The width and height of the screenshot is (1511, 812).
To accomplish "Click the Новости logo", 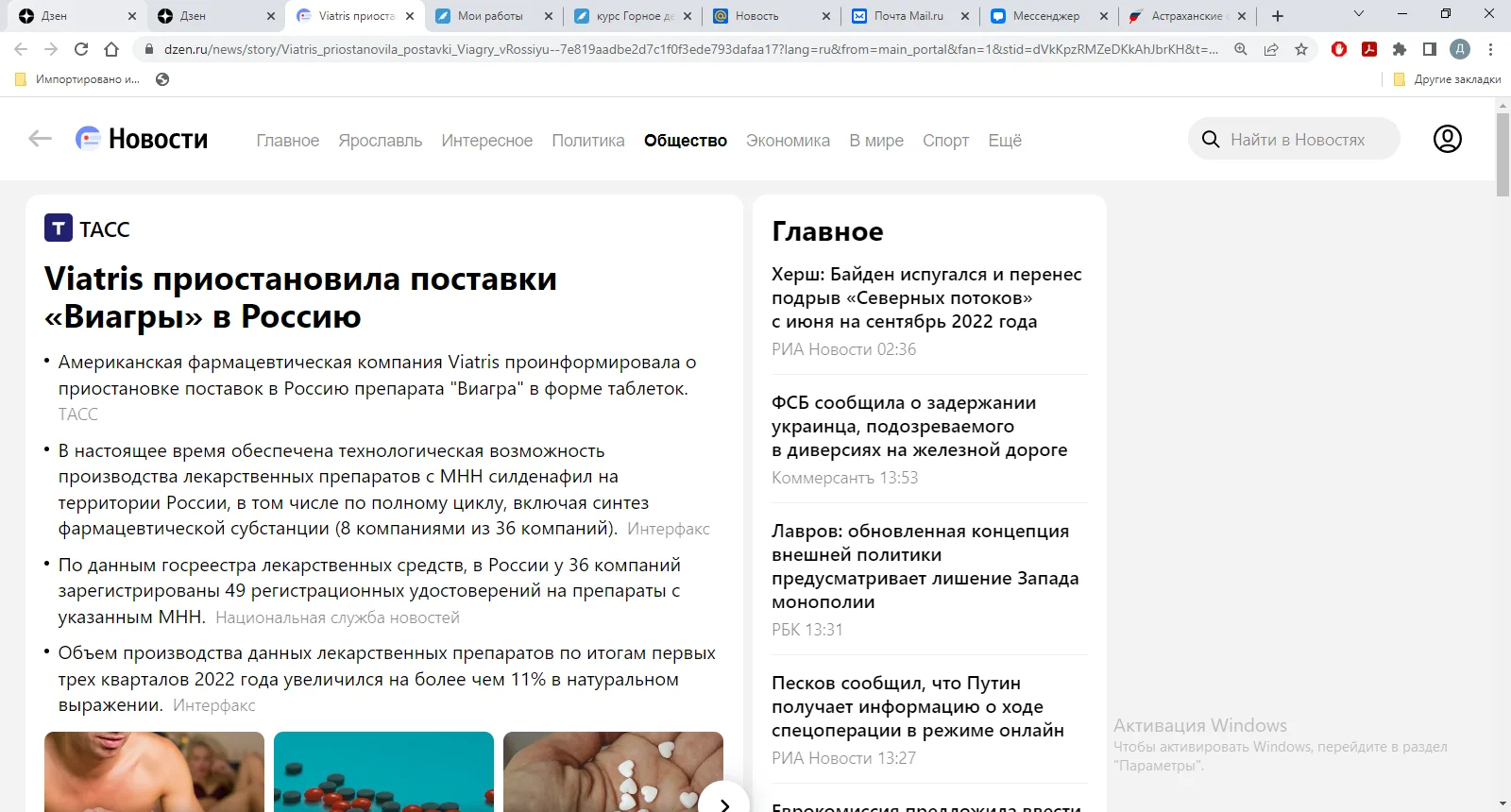I will 142,139.
